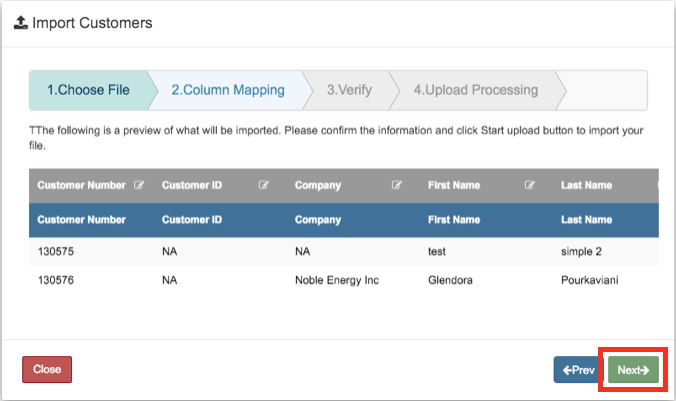Select customer number 130576 cell

pyautogui.click(x=59, y=281)
